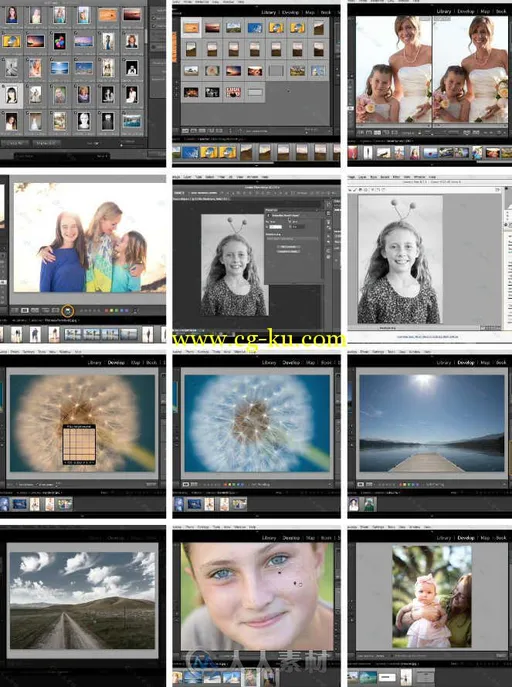
Task: Select Library tab above warm-toned dandelion
Action: click(94, 363)
